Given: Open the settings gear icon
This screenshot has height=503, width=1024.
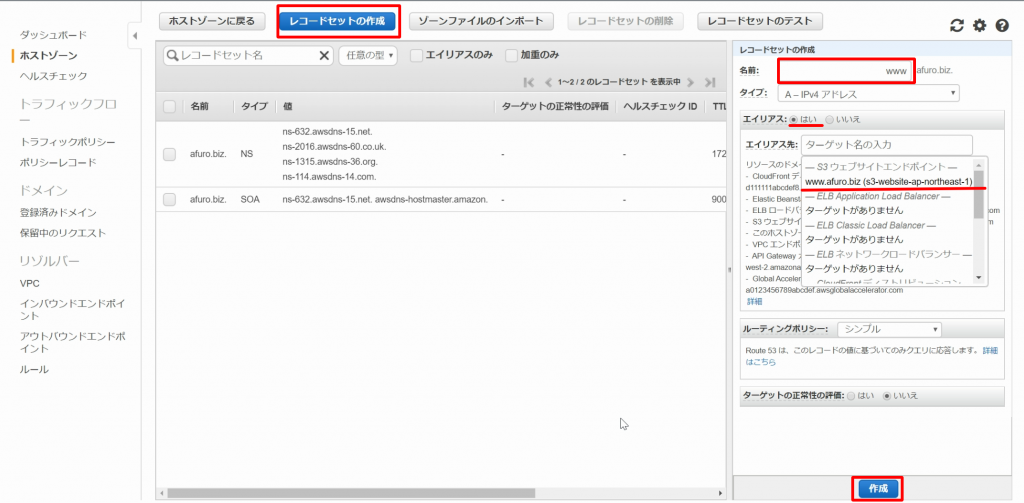Looking at the screenshot, I should (979, 25).
